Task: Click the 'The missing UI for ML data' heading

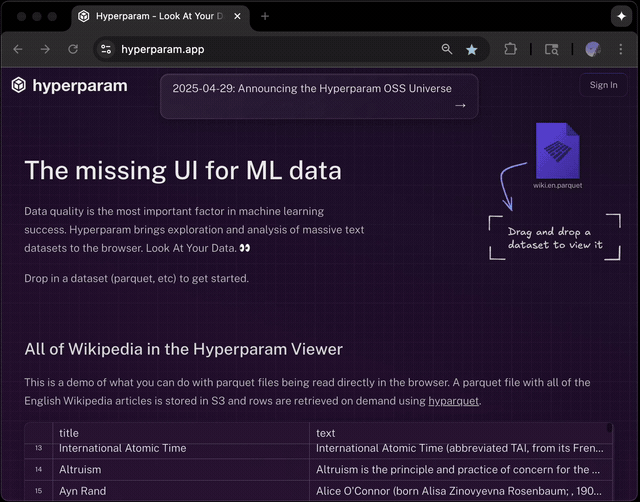Action: 183,170
